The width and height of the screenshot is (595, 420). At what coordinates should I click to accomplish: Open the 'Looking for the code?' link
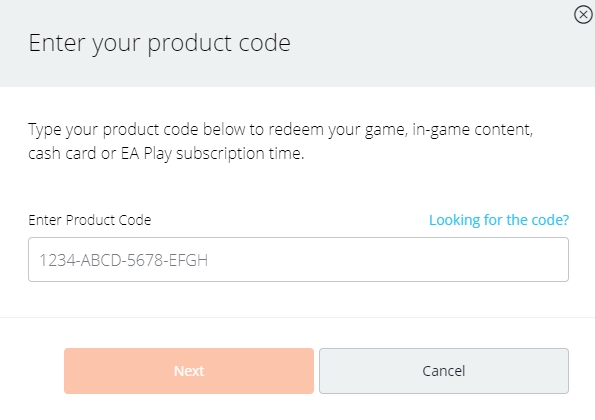click(499, 220)
